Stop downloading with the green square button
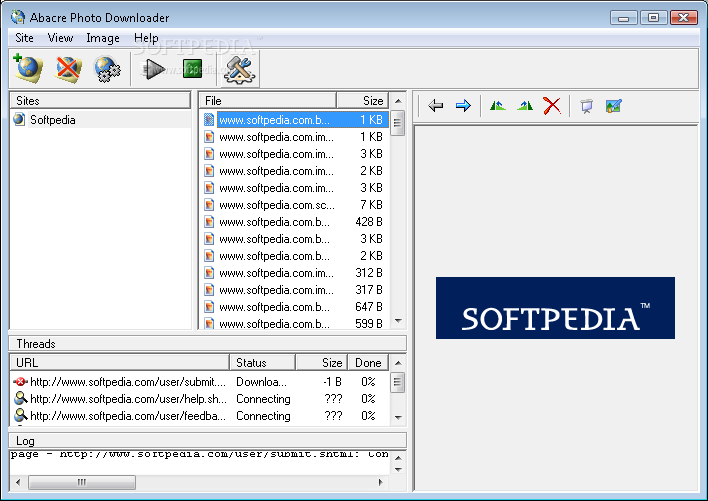Screen dimensions: 708x501 point(192,69)
